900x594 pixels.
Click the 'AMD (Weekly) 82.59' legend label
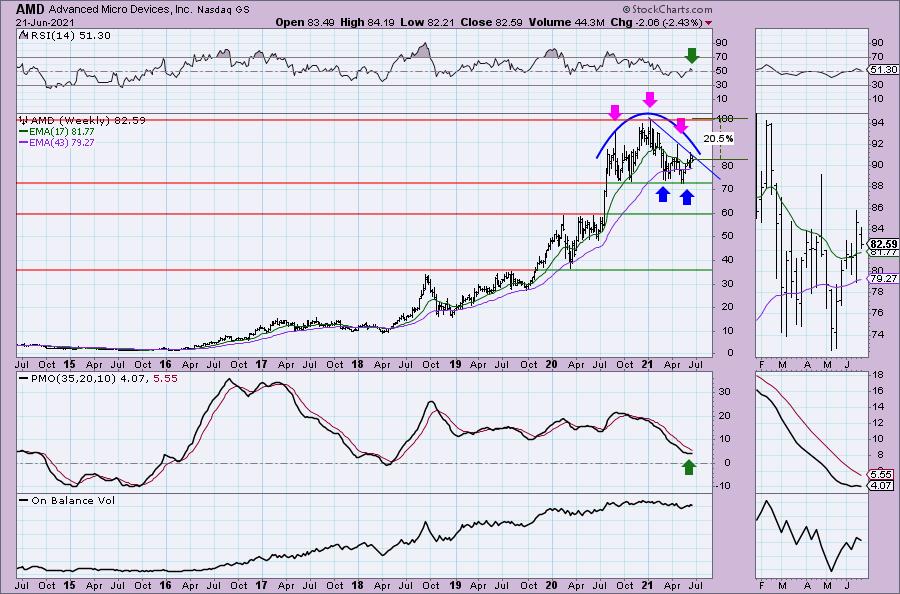(x=88, y=120)
